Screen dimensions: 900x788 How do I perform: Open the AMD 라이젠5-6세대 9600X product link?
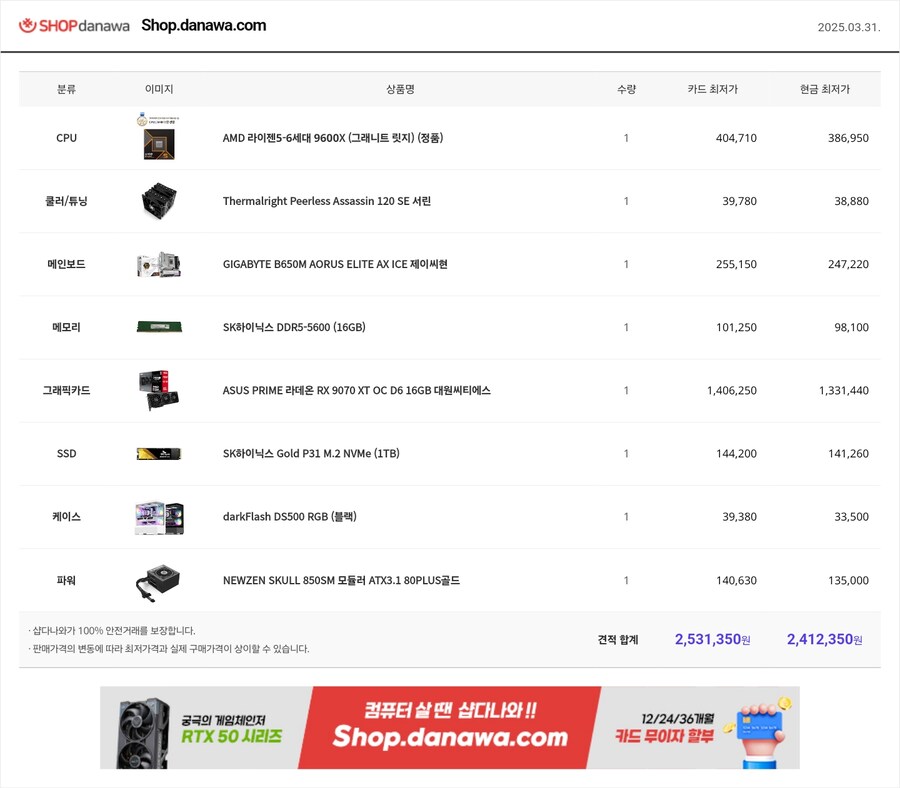point(333,138)
